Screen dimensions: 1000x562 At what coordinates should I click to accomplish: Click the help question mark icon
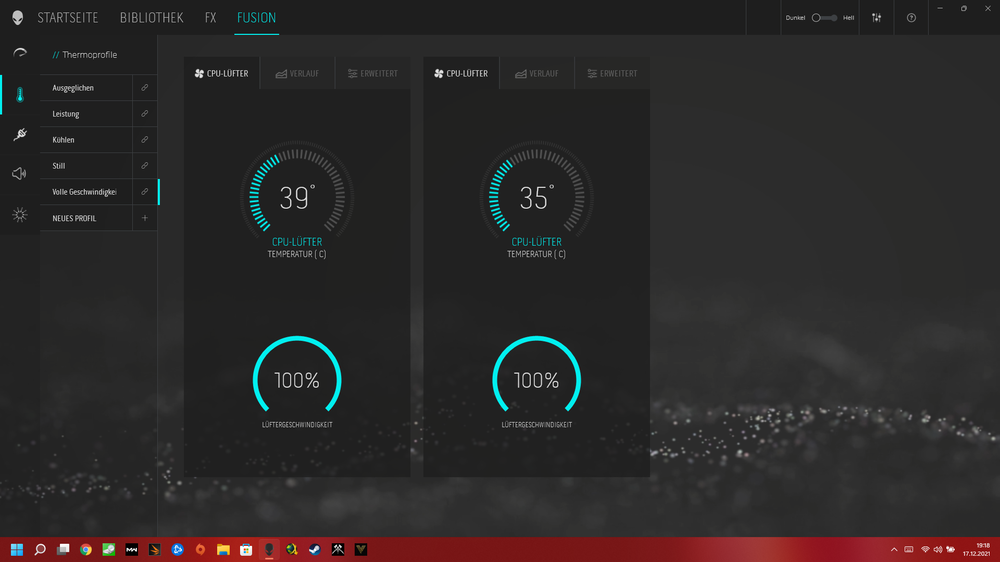point(911,18)
